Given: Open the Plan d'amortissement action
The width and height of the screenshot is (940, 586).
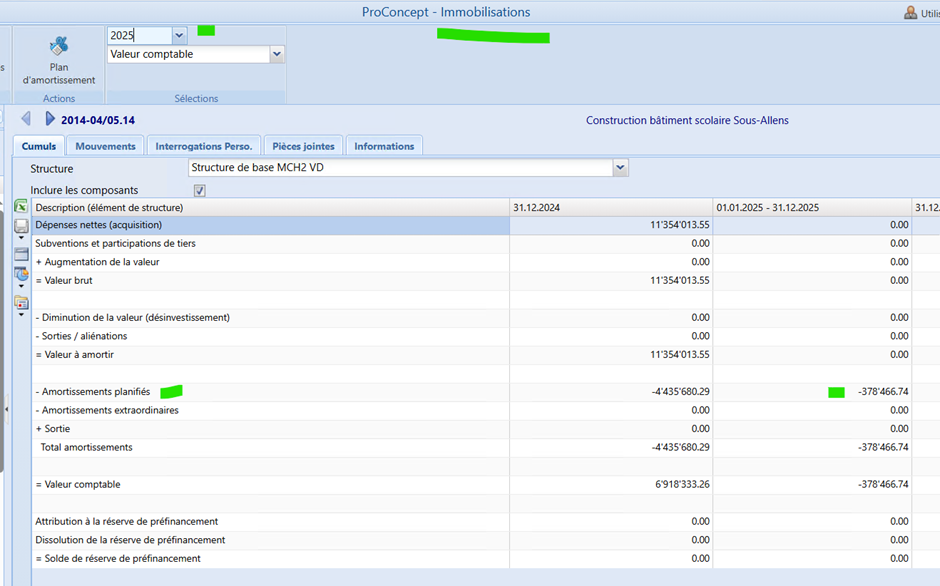Looking at the screenshot, I should coord(59,59).
